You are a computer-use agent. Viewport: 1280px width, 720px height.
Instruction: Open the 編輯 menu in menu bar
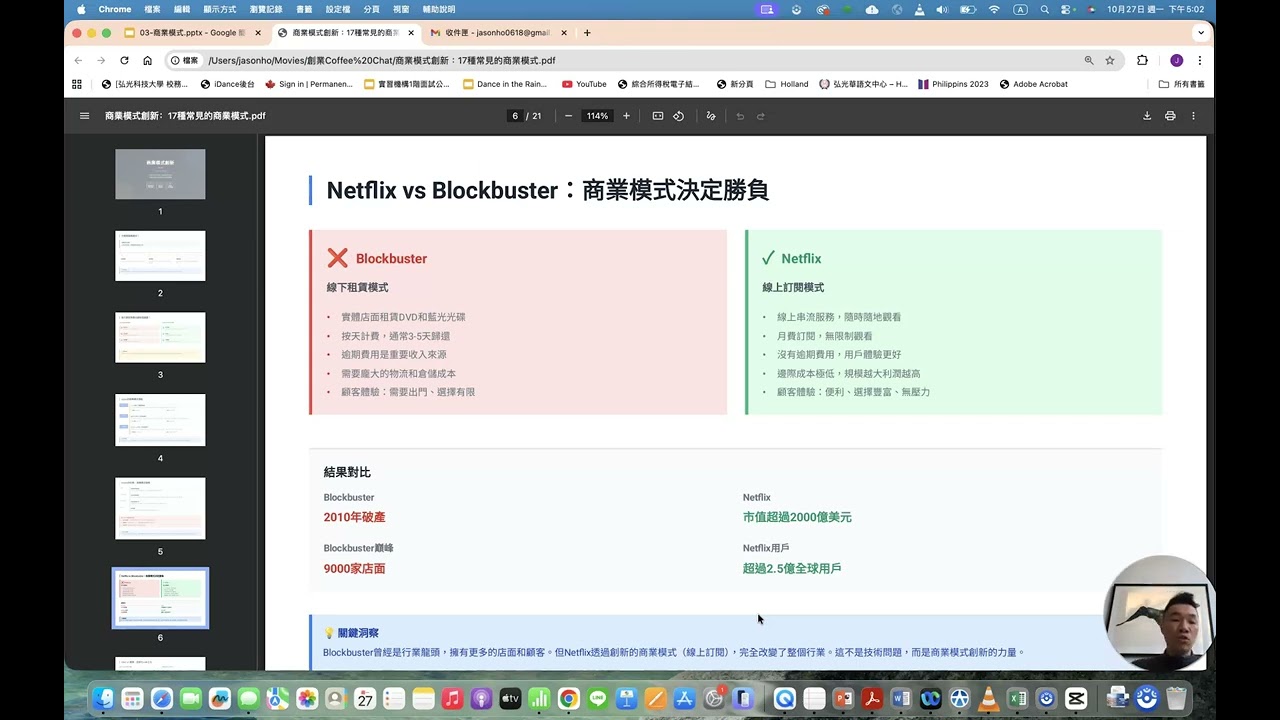click(x=182, y=9)
